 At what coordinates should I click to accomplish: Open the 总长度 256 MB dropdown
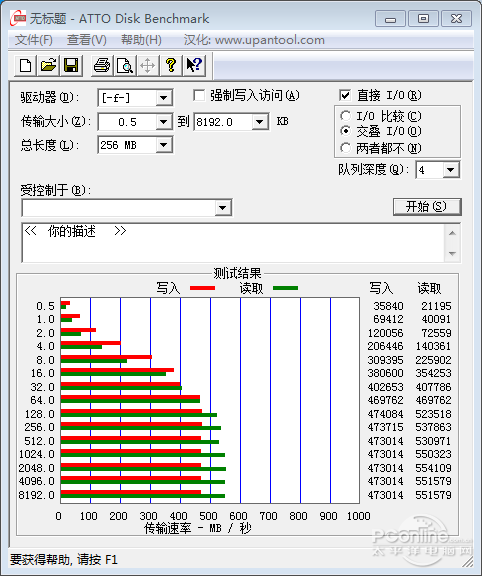163,145
